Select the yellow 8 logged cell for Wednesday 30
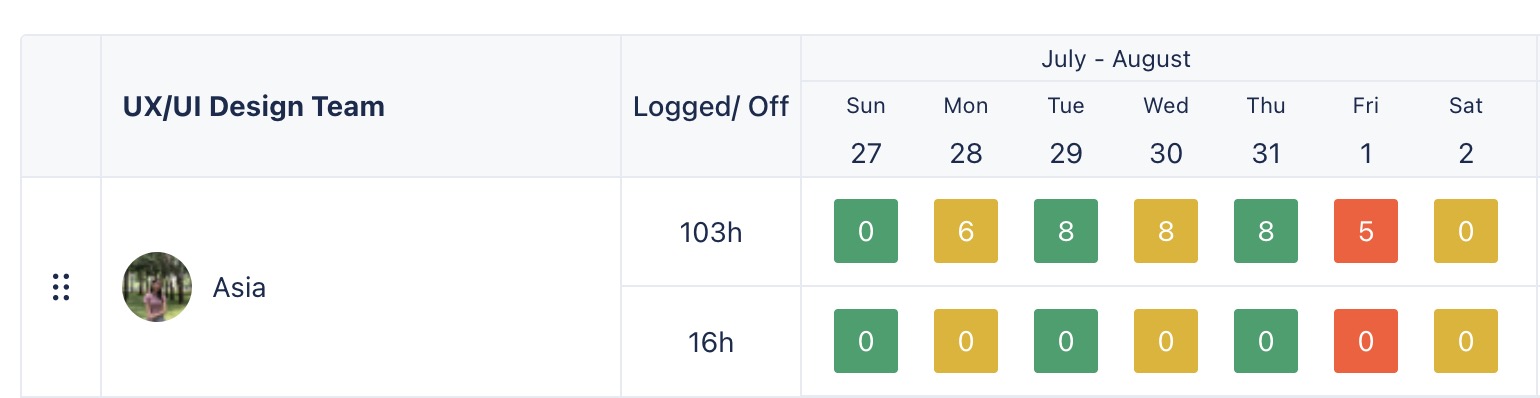This screenshot has width=1540, height=398. pyautogui.click(x=1166, y=231)
